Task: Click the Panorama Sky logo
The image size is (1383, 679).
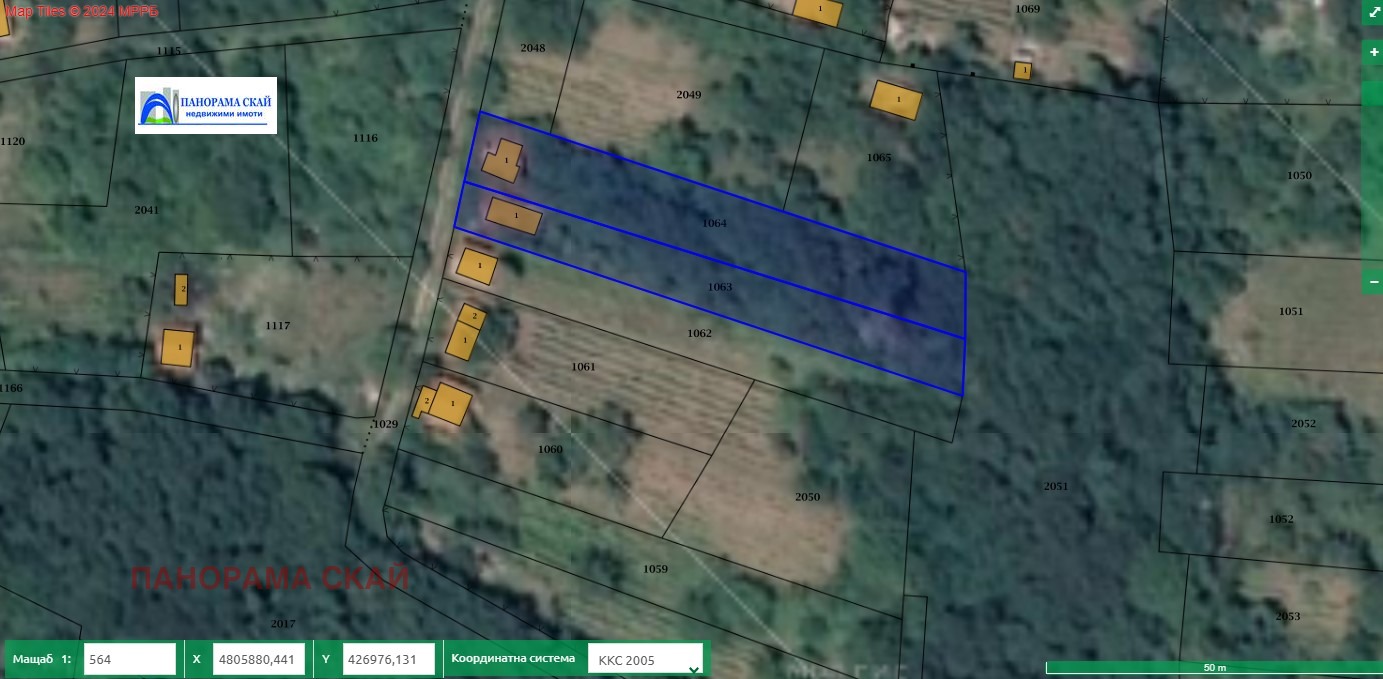Action: [206, 105]
